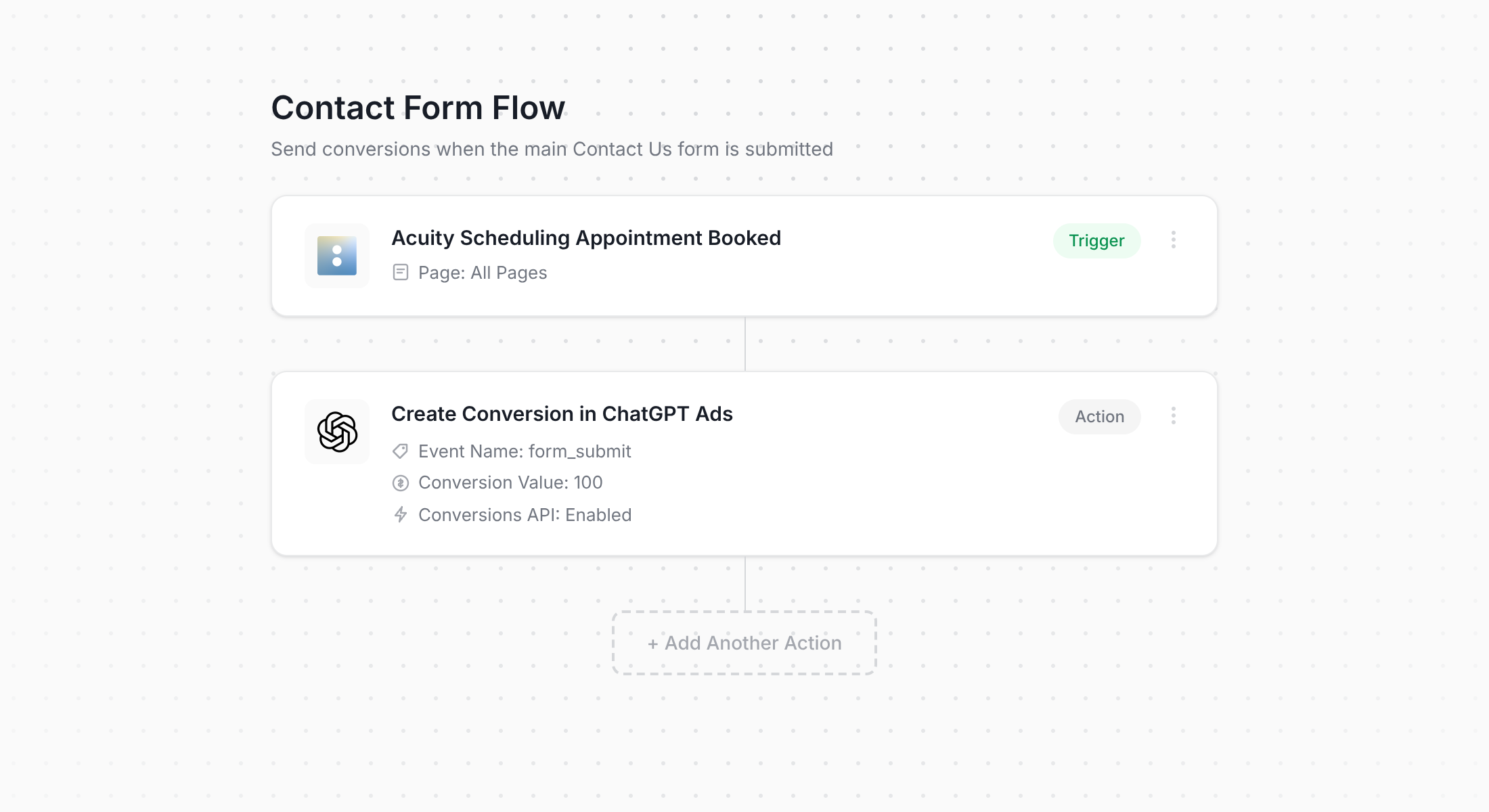Click the flow description about Contact Us form
This screenshot has height=812, width=1489.
tap(552, 149)
